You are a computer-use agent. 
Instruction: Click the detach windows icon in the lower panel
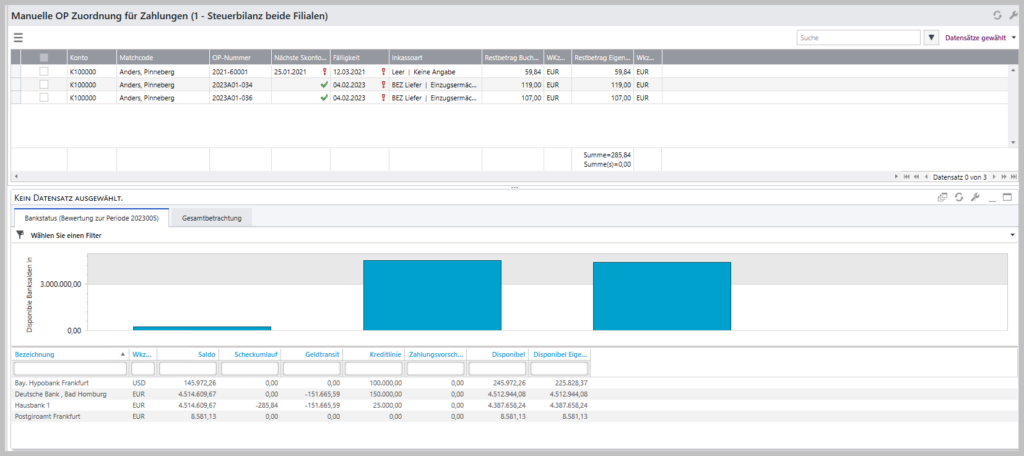(x=942, y=198)
